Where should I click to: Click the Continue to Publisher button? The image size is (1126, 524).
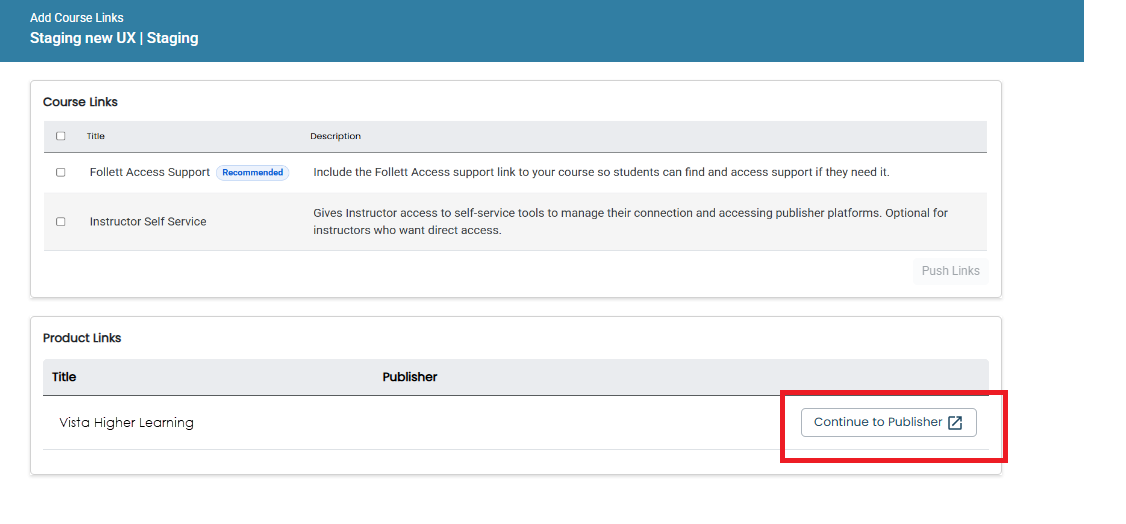point(888,422)
